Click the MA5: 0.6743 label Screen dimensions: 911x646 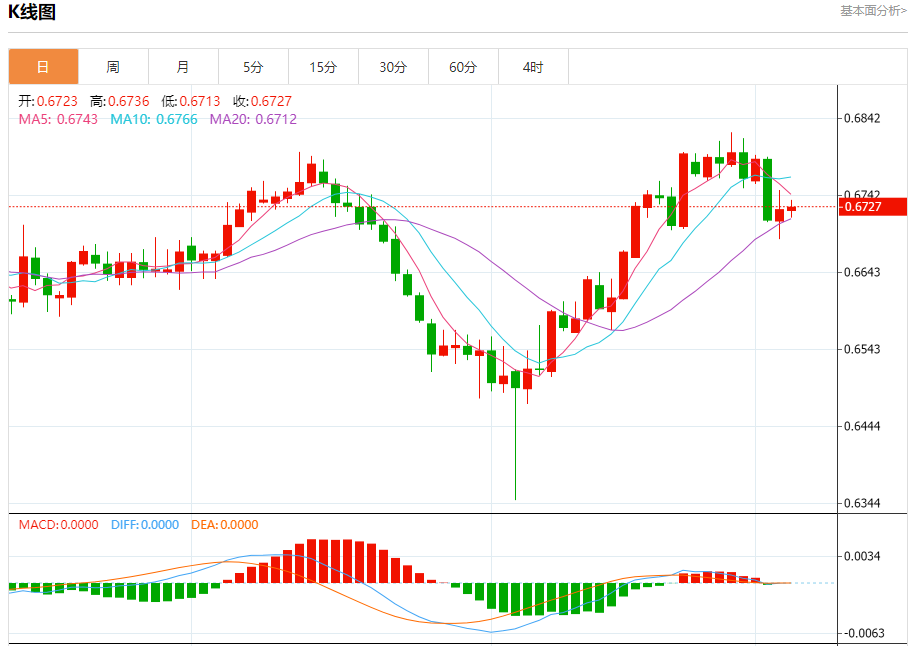58,119
